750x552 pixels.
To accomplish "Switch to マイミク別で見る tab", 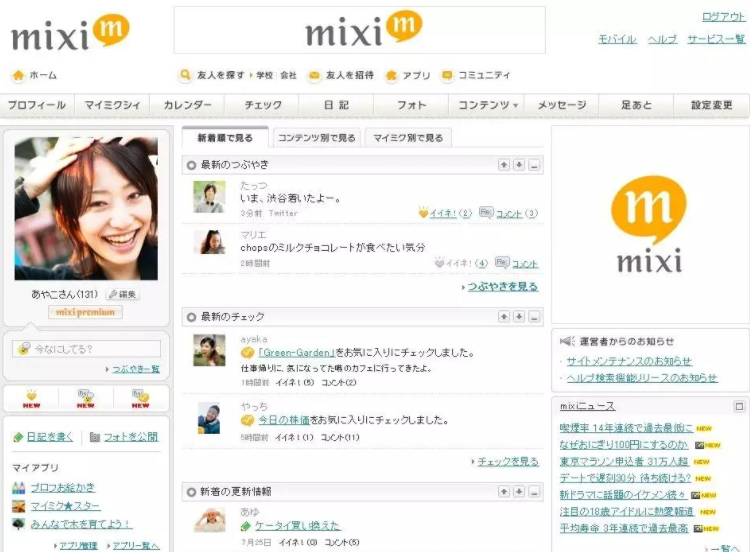I will tap(408, 138).
